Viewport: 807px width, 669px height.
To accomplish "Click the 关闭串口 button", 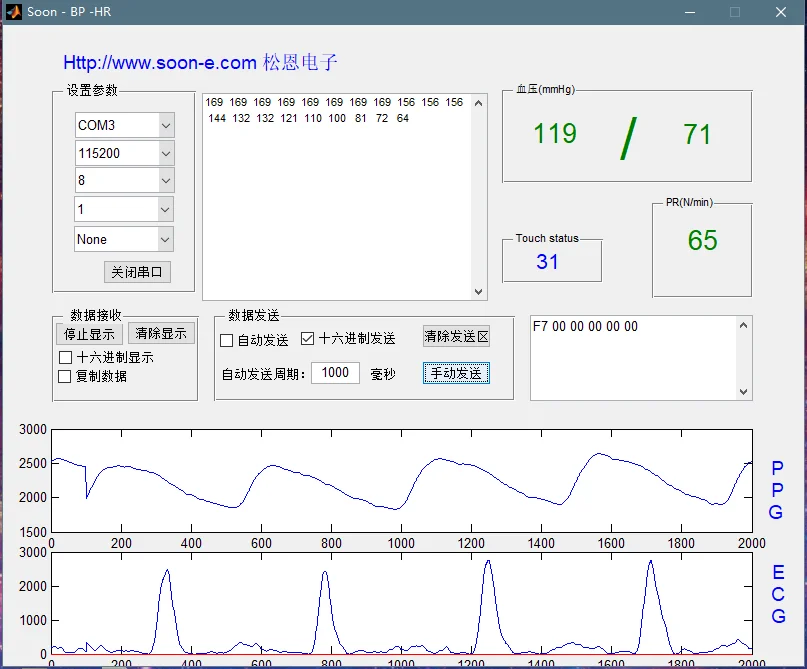I will pos(137,272).
